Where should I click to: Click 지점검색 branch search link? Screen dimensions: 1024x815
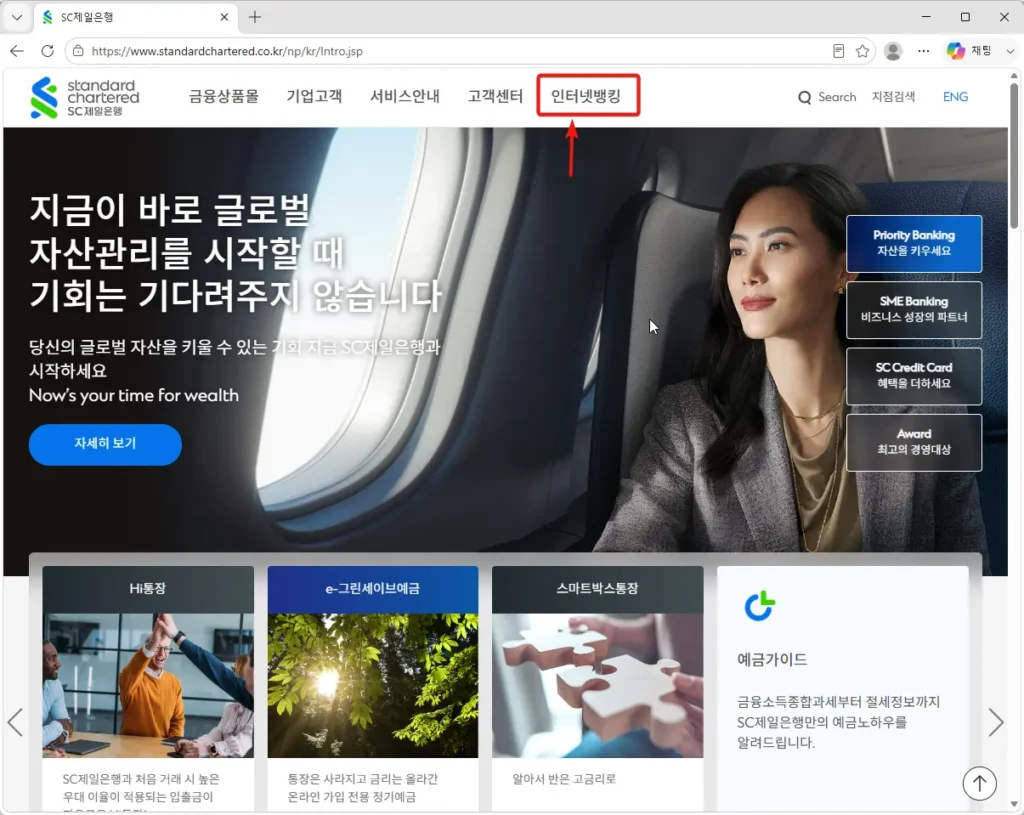893,97
